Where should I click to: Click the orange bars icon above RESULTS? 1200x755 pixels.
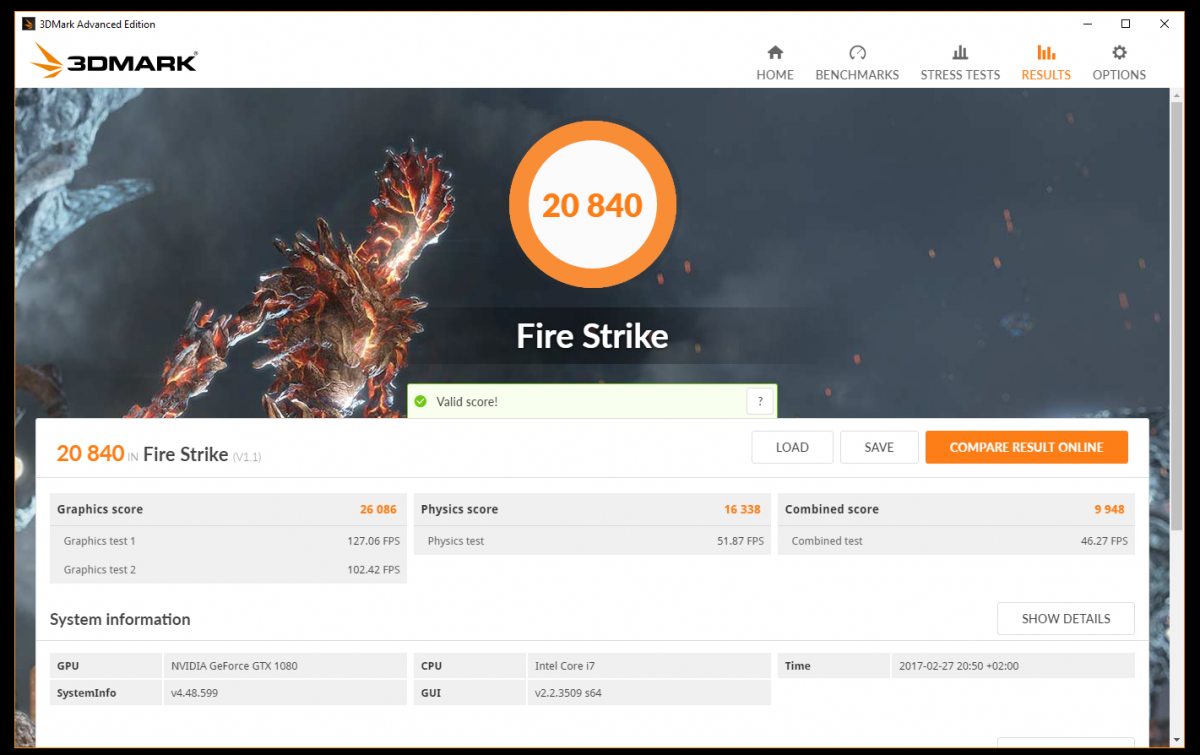pyautogui.click(x=1046, y=52)
